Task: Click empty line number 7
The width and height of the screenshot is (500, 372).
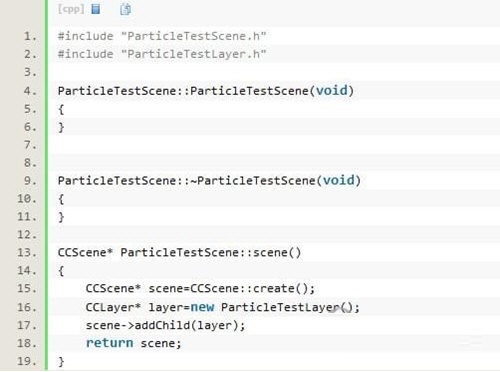Action: pos(30,145)
